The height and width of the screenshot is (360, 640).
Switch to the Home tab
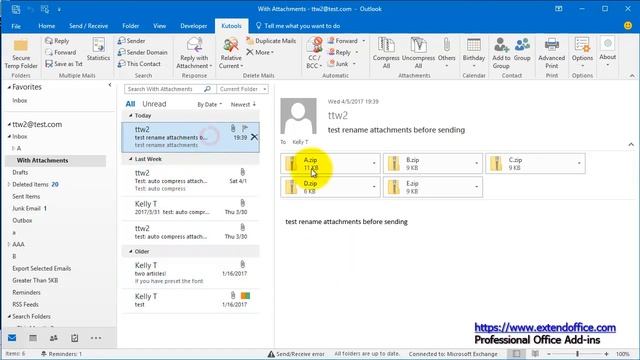pos(47,26)
